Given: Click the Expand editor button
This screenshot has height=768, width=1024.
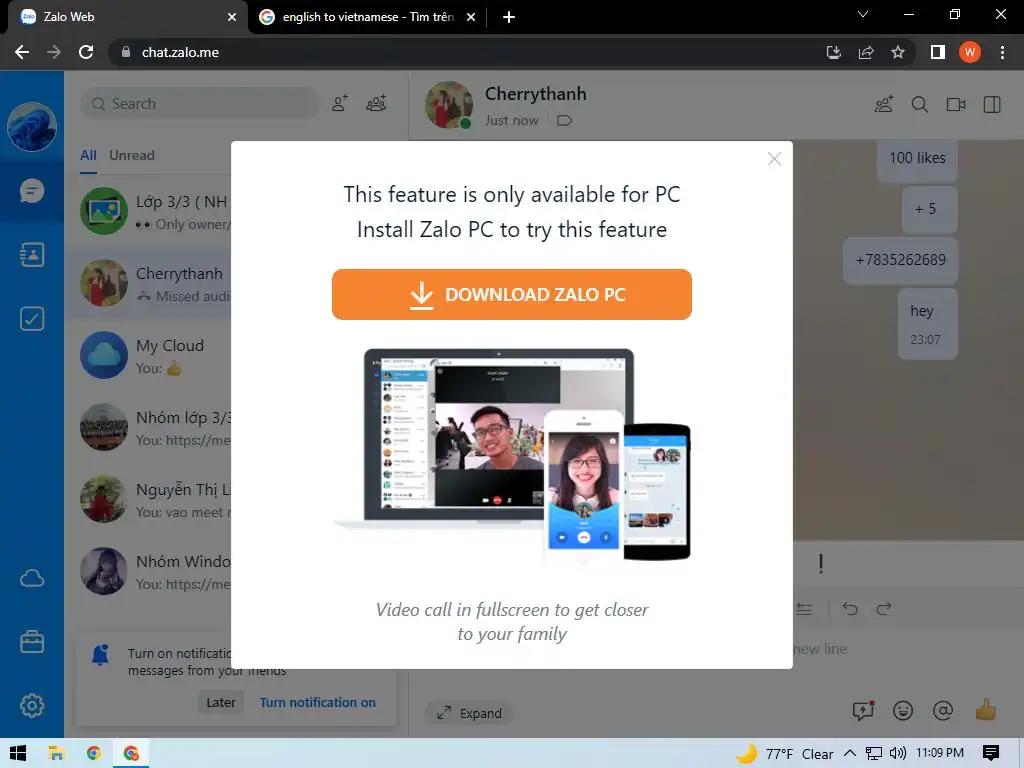Looking at the screenshot, I should (469, 712).
